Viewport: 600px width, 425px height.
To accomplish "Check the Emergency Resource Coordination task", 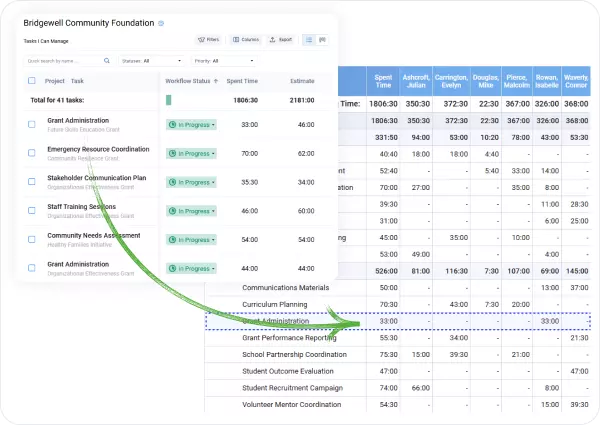I will (x=32, y=153).
